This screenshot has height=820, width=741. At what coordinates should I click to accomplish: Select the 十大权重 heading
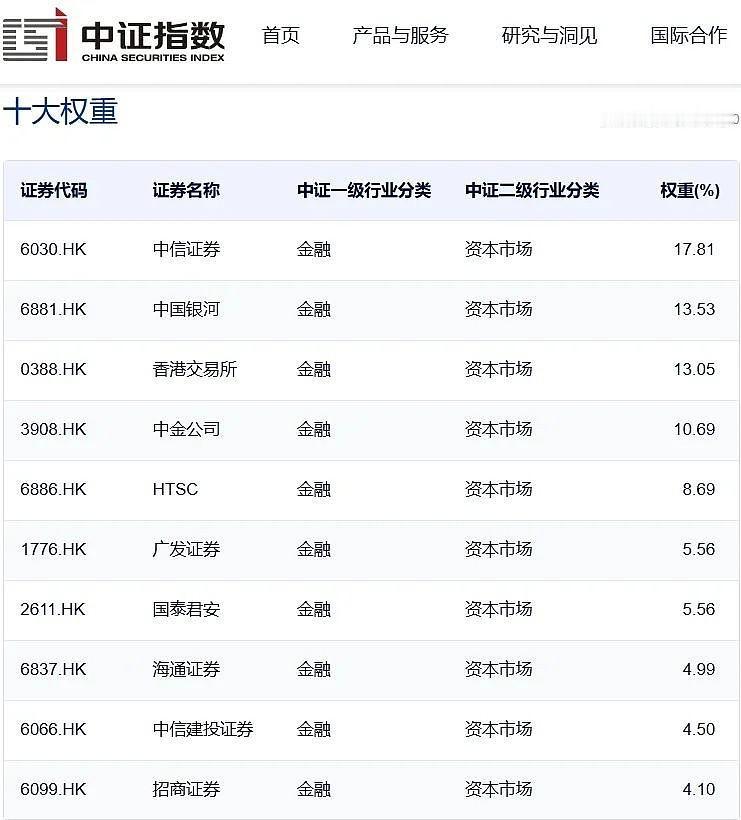60,111
